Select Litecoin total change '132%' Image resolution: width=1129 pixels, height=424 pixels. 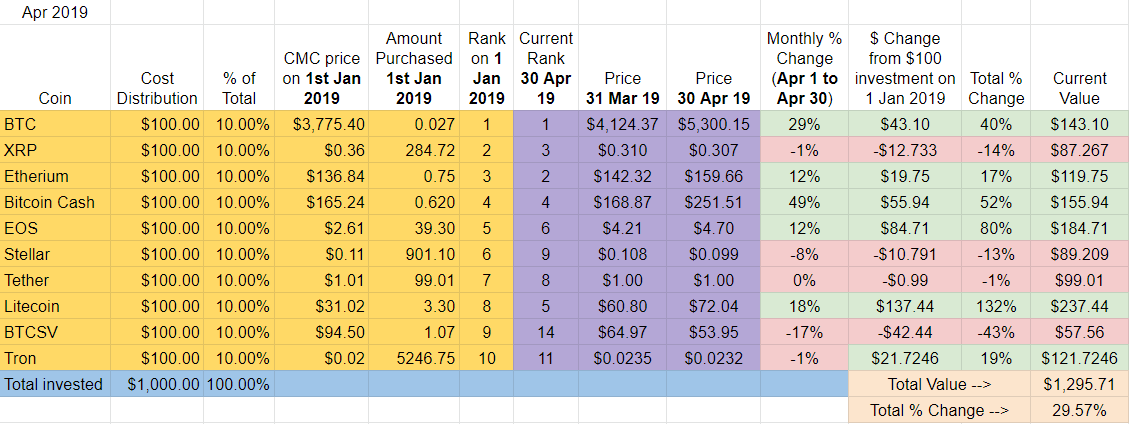(x=997, y=306)
